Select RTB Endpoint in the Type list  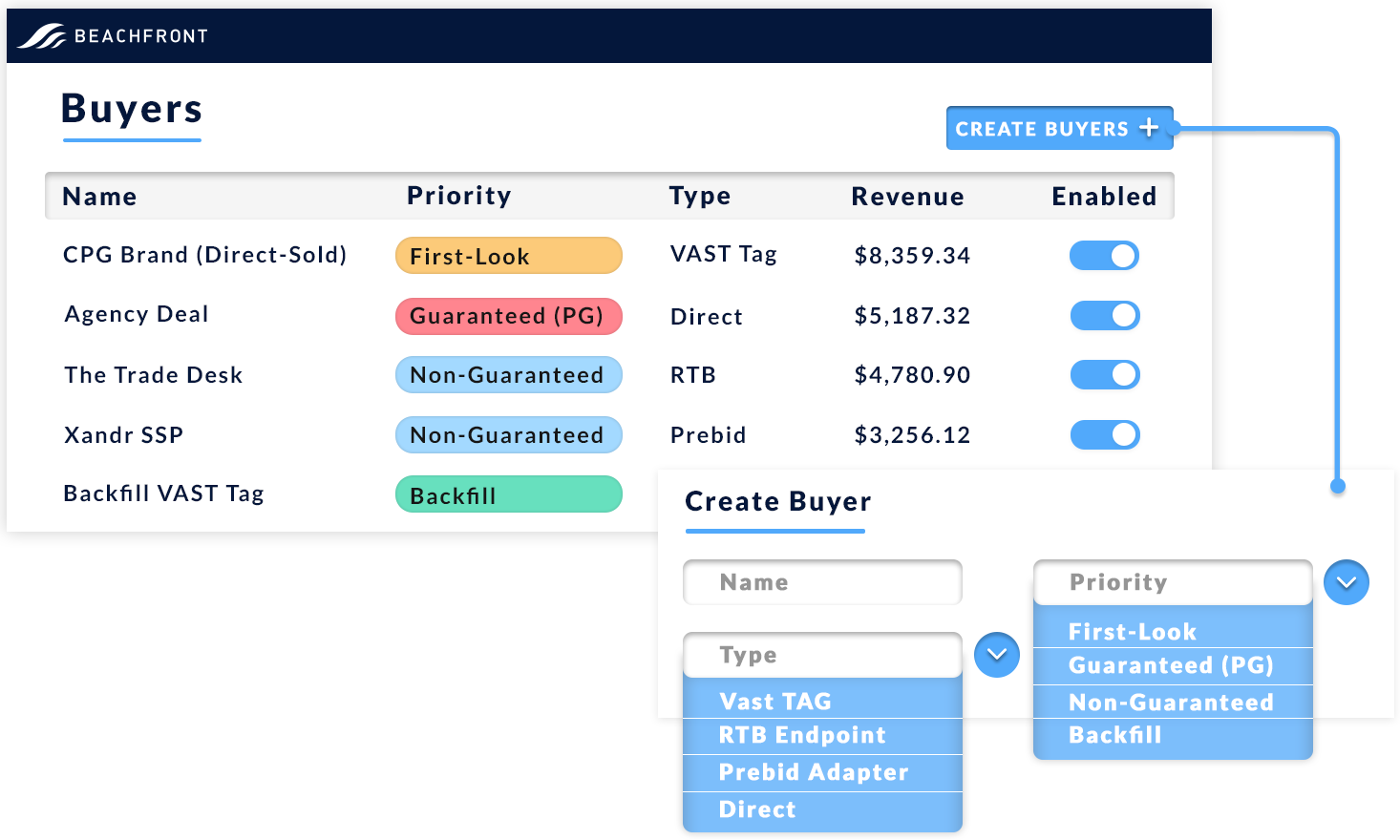tap(822, 735)
